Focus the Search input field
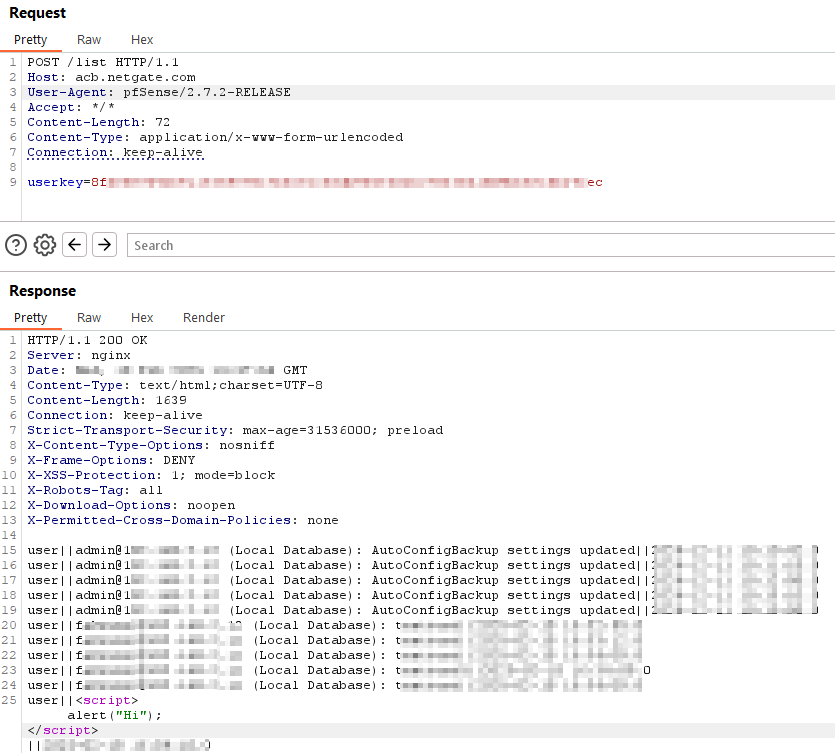The width and height of the screenshot is (835, 753). (x=481, y=245)
